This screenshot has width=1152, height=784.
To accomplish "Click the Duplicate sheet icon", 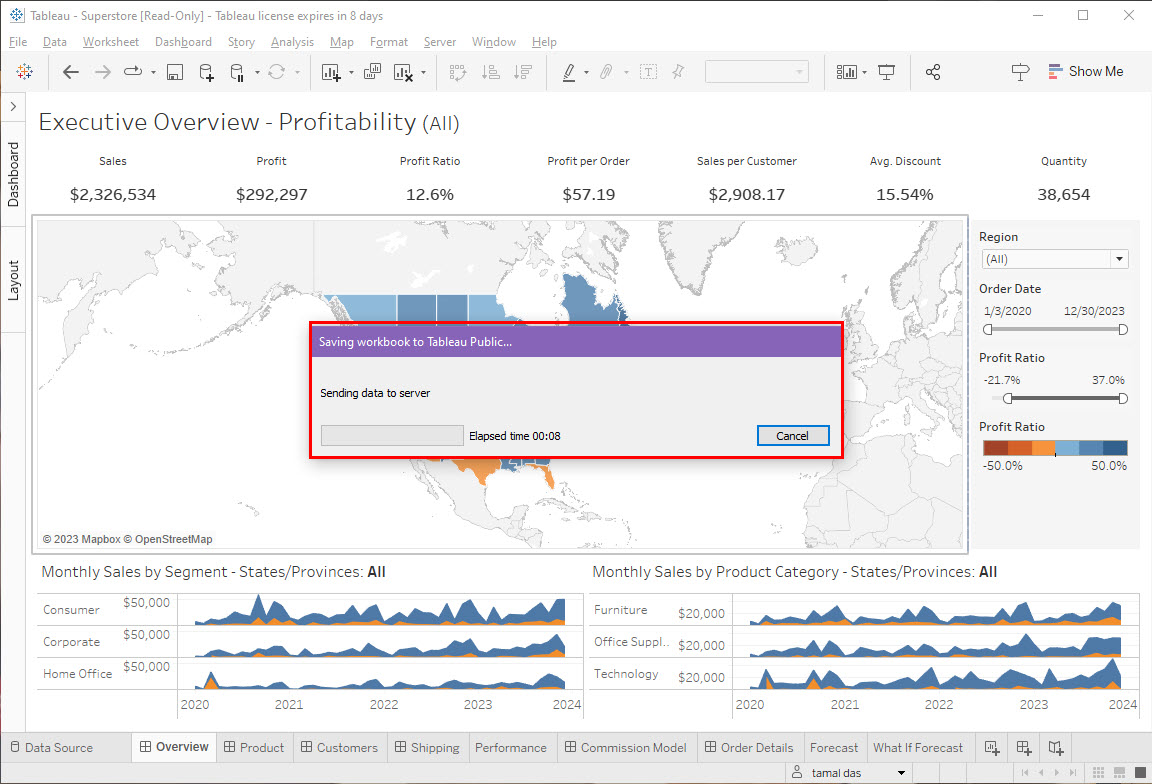I will (x=372, y=71).
